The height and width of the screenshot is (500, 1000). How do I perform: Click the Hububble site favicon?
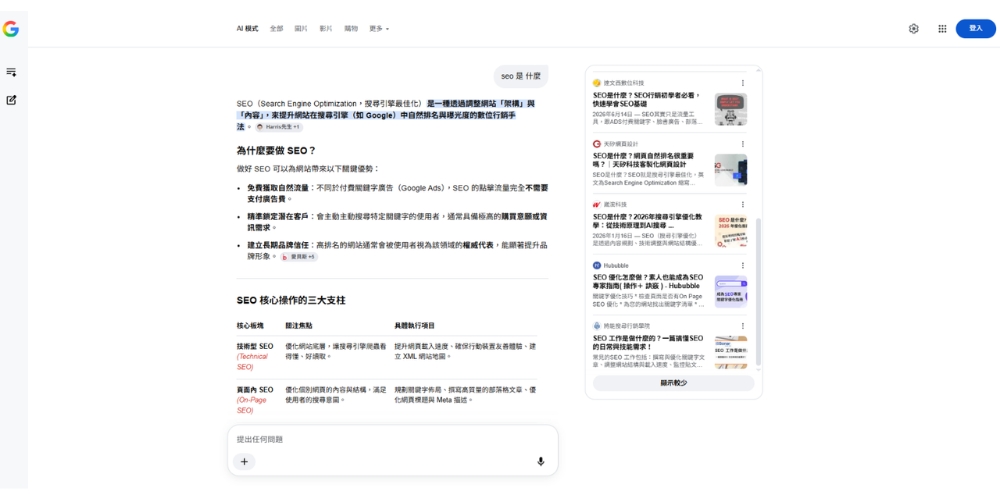click(x=597, y=265)
